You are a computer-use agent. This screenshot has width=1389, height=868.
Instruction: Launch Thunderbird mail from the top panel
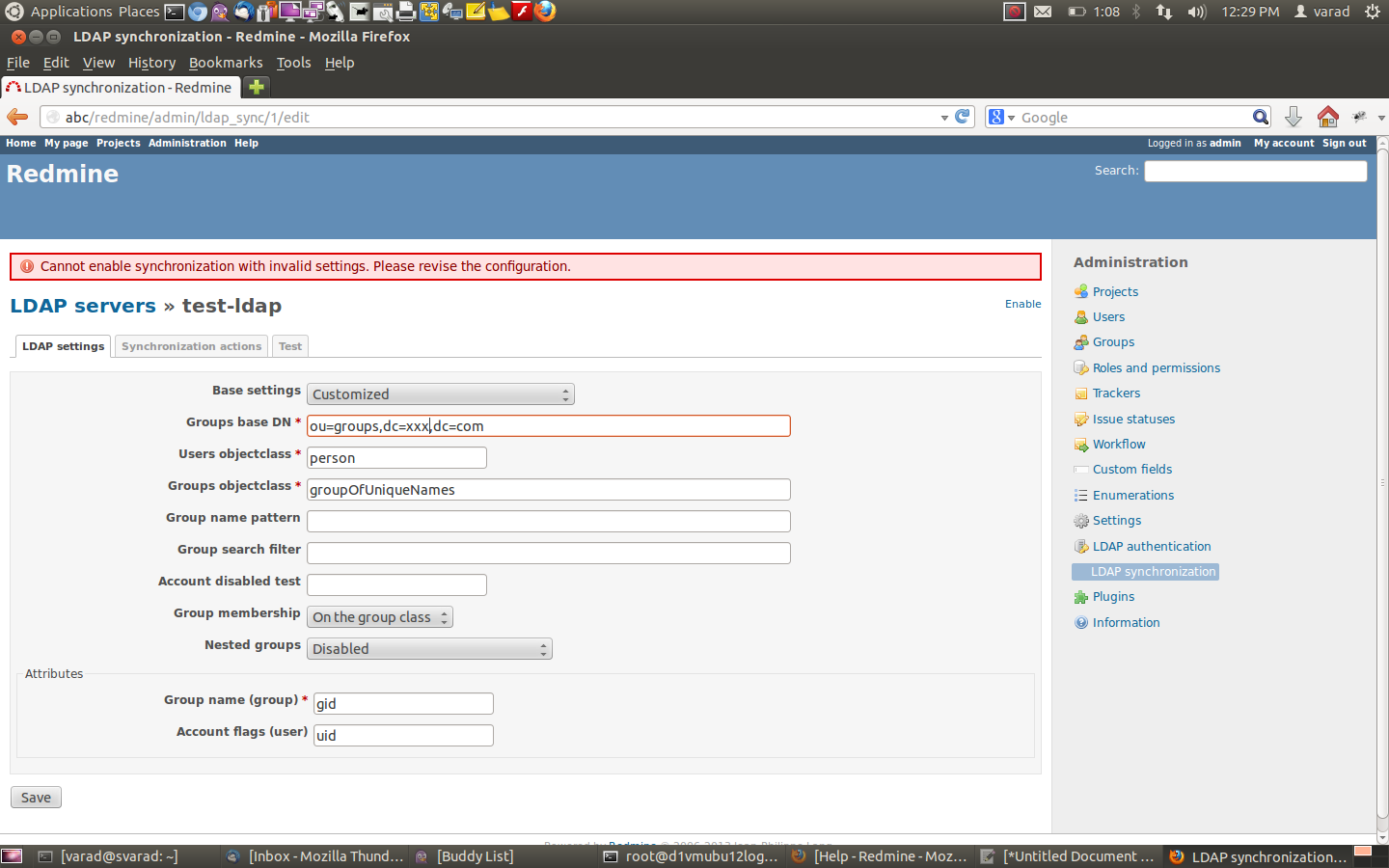[244, 12]
